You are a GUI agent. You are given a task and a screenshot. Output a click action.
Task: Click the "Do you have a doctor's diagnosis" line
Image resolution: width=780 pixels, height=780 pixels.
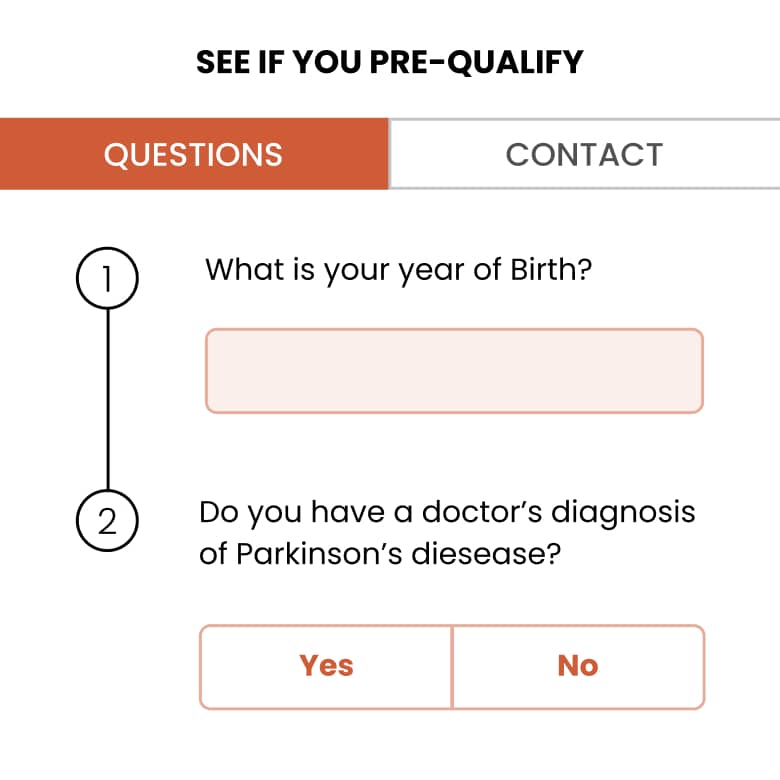[447, 512]
